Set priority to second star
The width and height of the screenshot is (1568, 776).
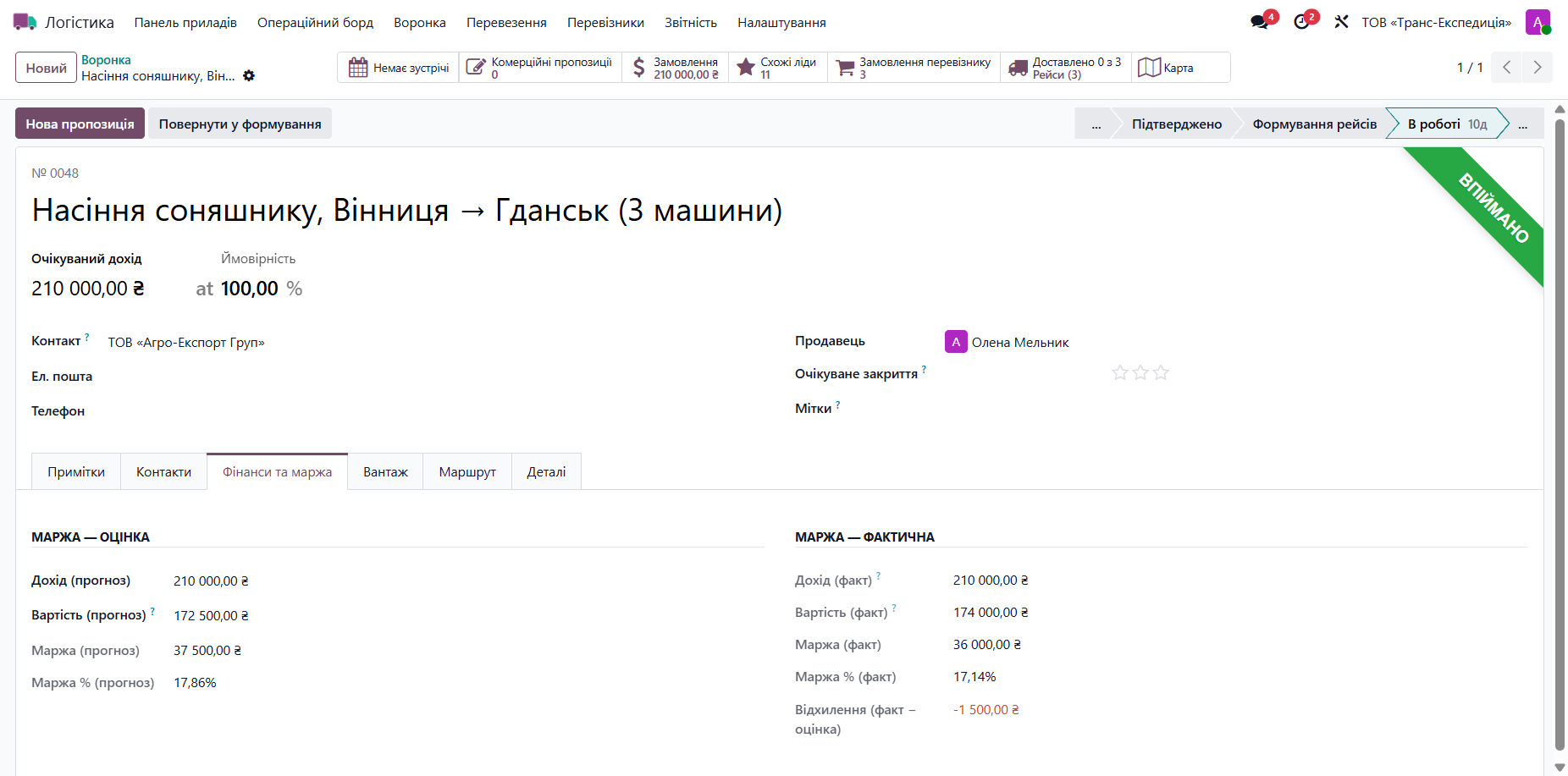coord(1140,372)
